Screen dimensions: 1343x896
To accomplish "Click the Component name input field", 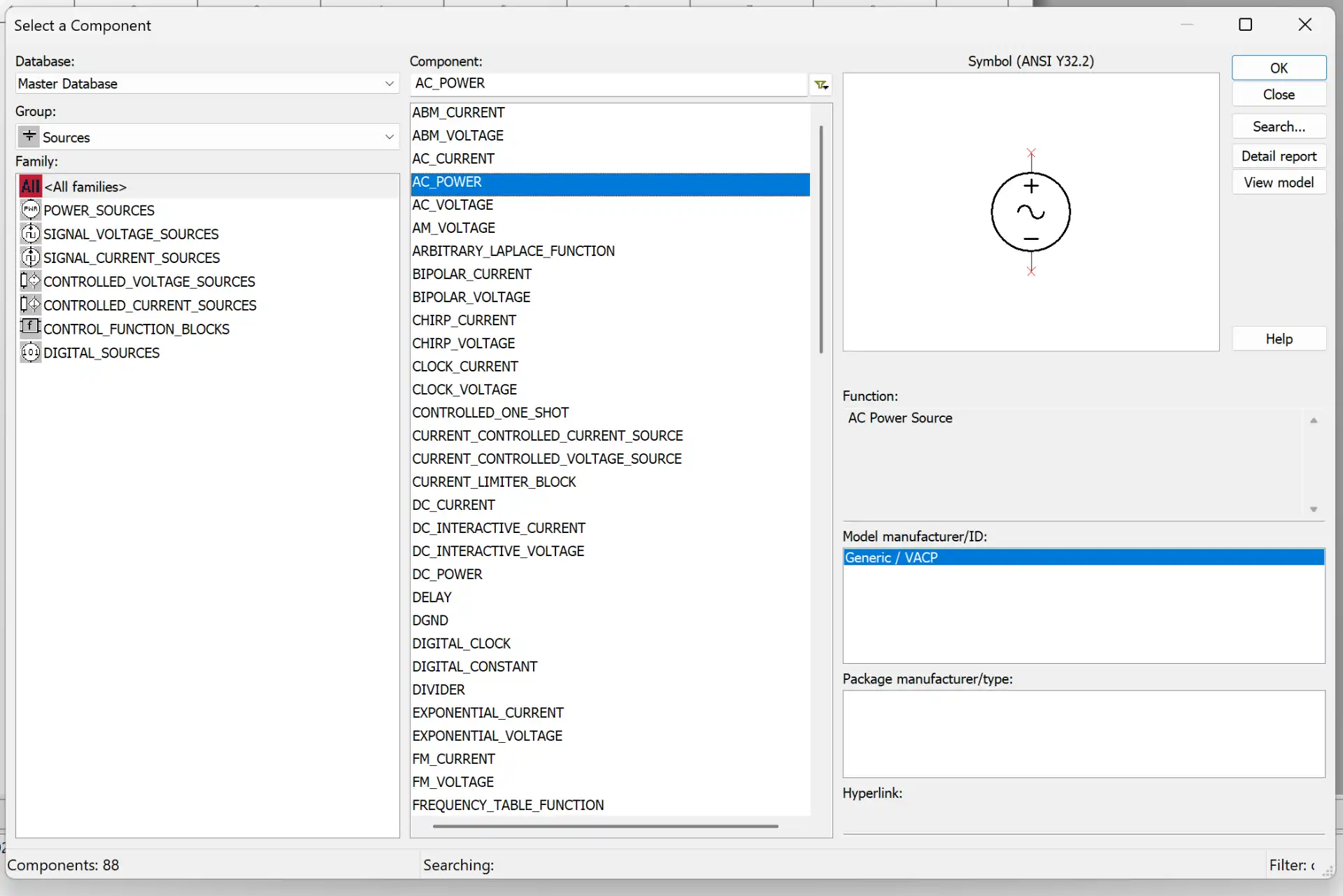I will point(607,84).
